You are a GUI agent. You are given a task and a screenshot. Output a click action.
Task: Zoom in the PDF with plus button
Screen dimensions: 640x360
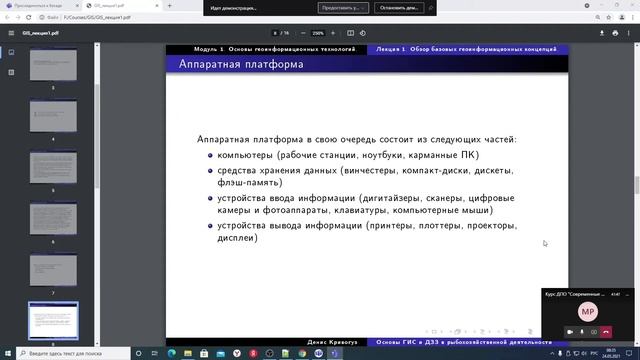point(333,33)
